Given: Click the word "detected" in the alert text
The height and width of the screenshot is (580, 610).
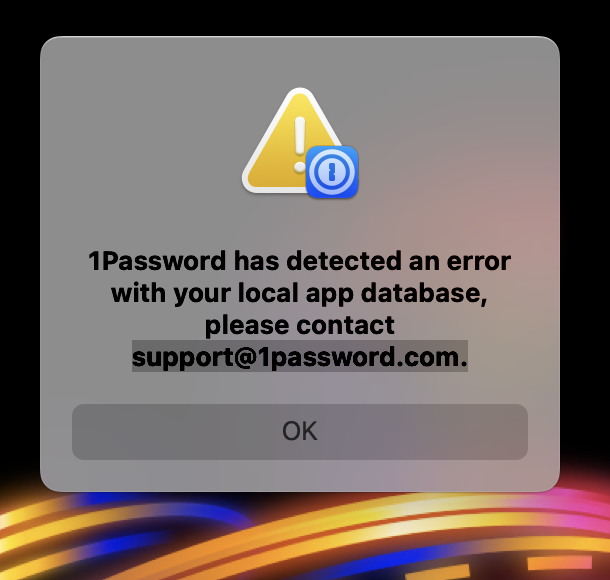Looking at the screenshot, I should point(344,261).
